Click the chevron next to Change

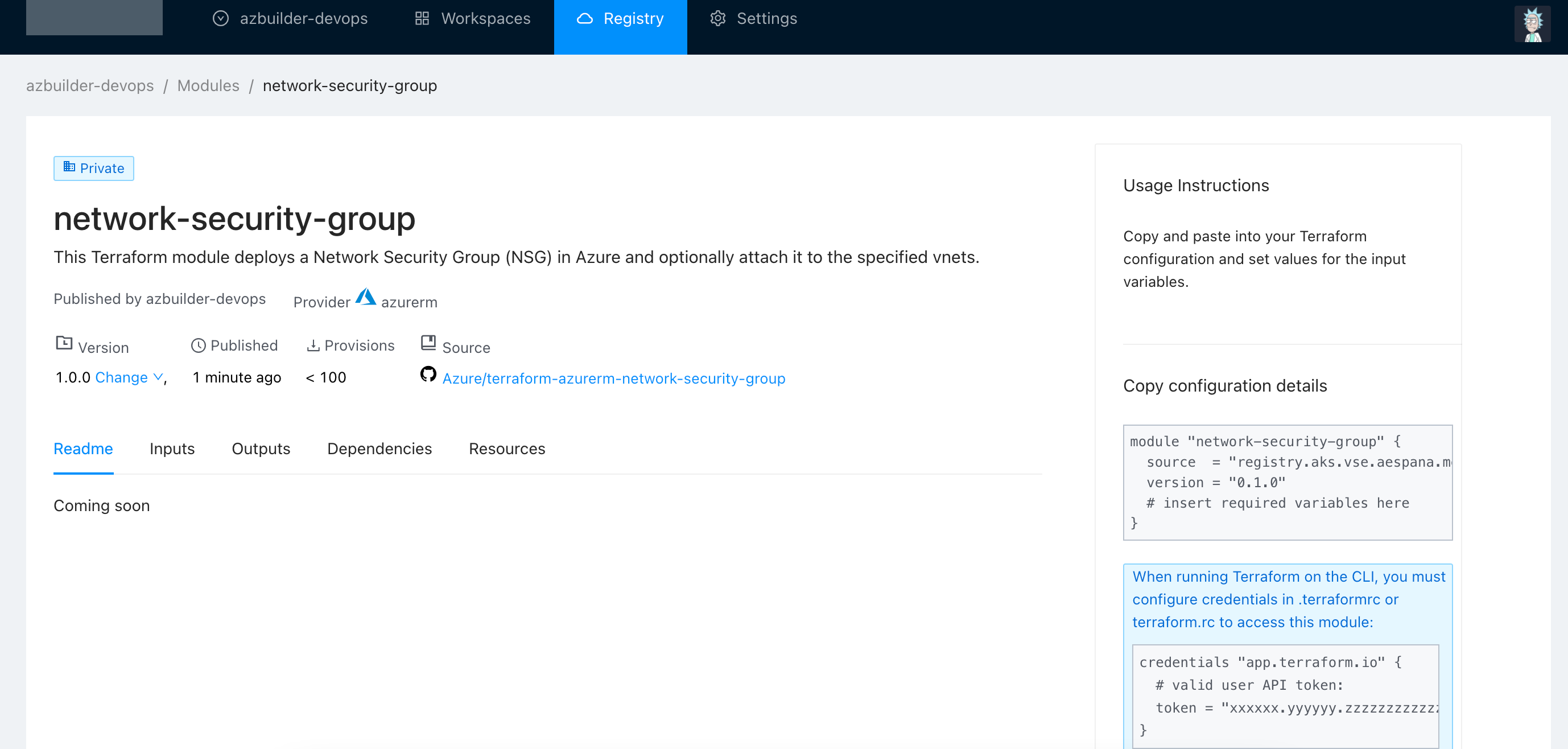pos(158,377)
